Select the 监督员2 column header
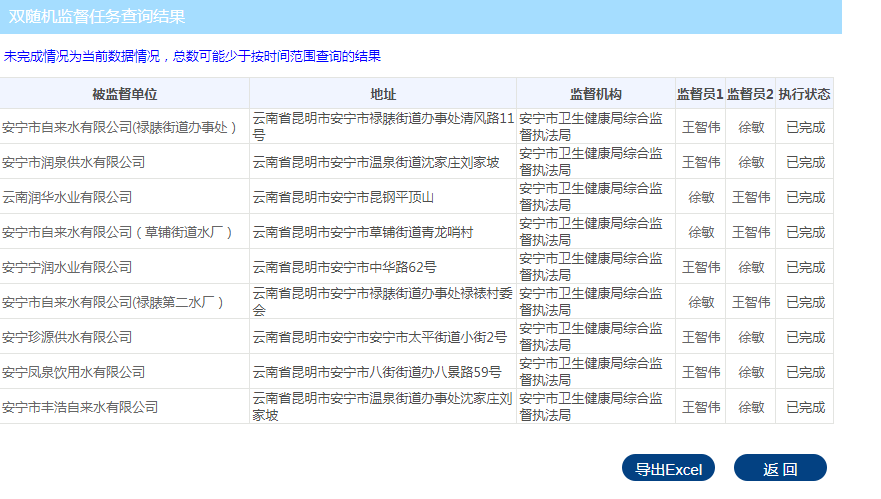The image size is (881, 499). point(750,94)
